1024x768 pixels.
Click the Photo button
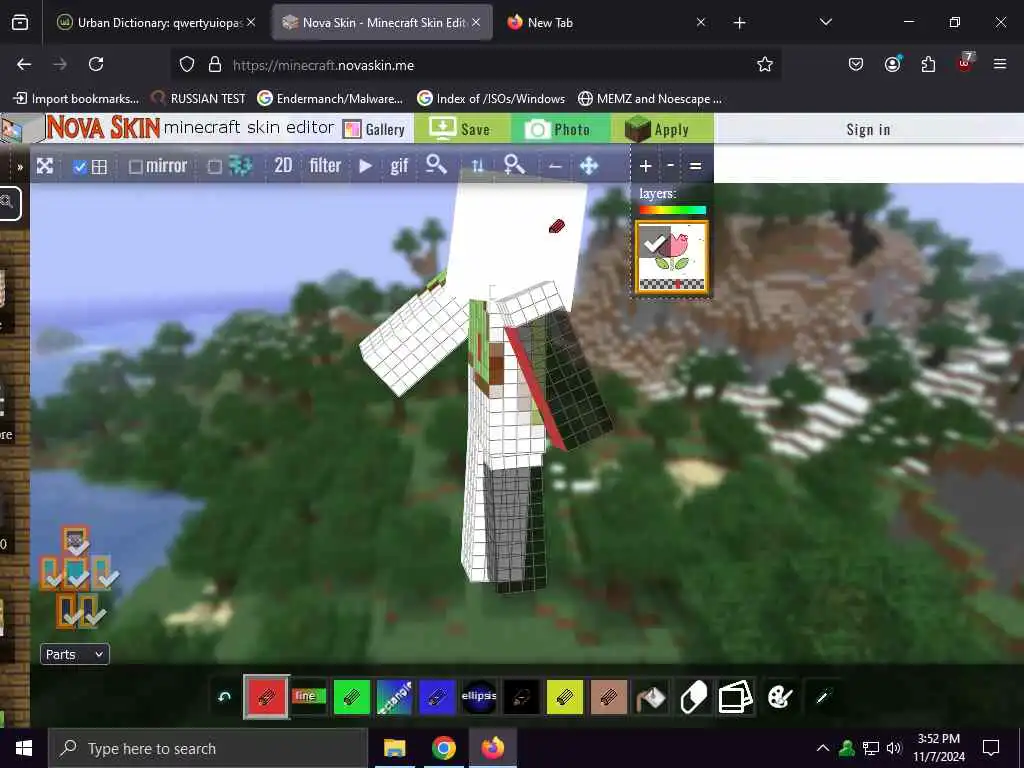pos(561,129)
